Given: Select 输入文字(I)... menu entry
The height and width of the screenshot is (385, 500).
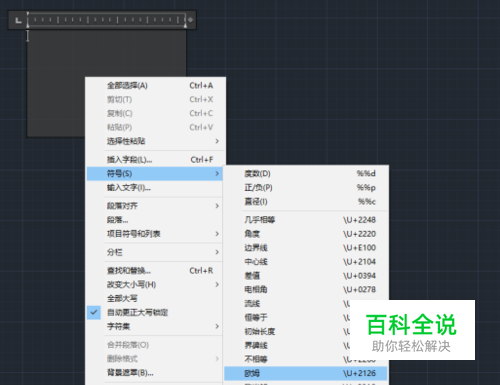Looking at the screenshot, I should pyautogui.click(x=155, y=188).
